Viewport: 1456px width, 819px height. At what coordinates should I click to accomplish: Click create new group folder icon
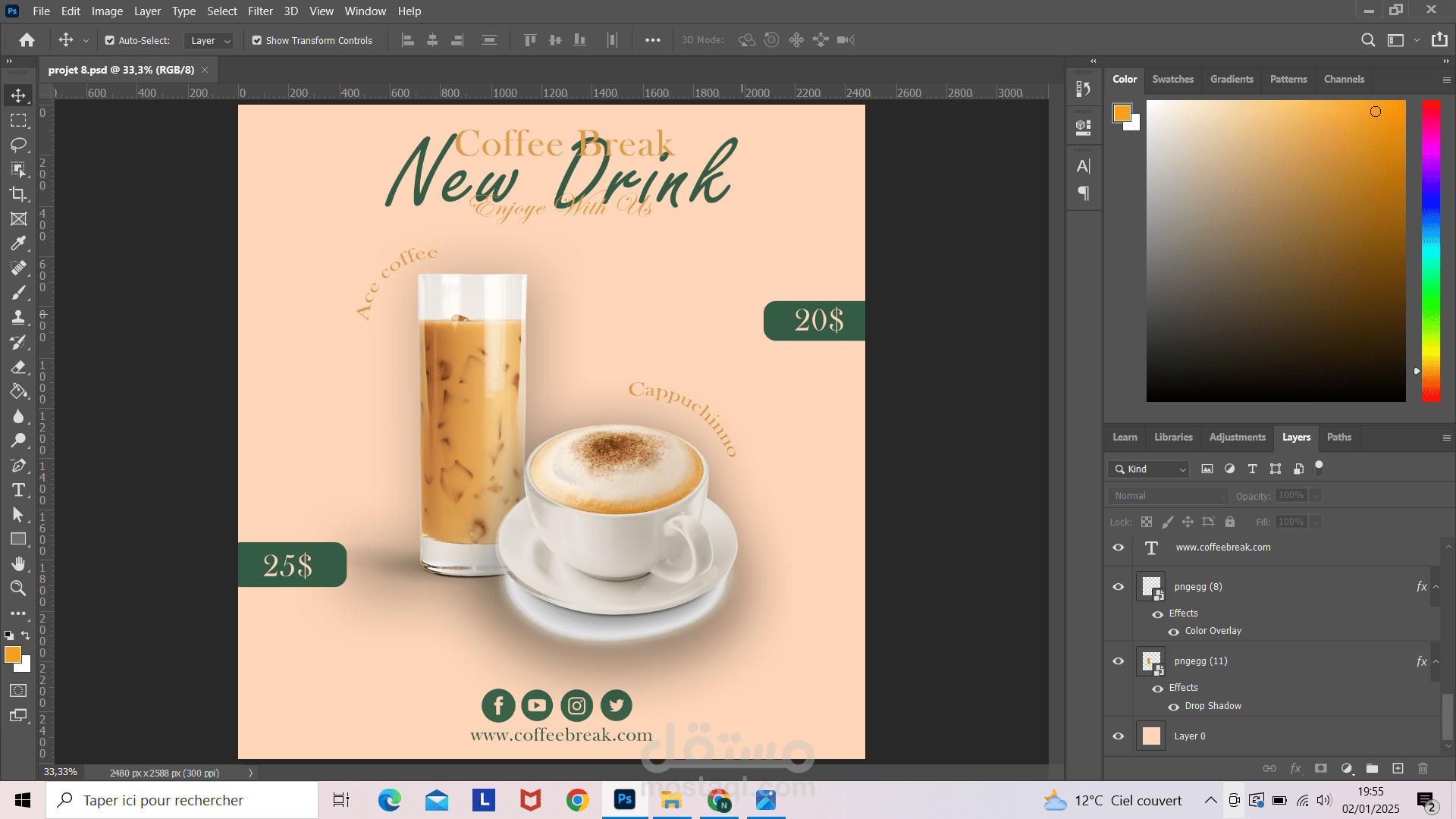point(1372,768)
